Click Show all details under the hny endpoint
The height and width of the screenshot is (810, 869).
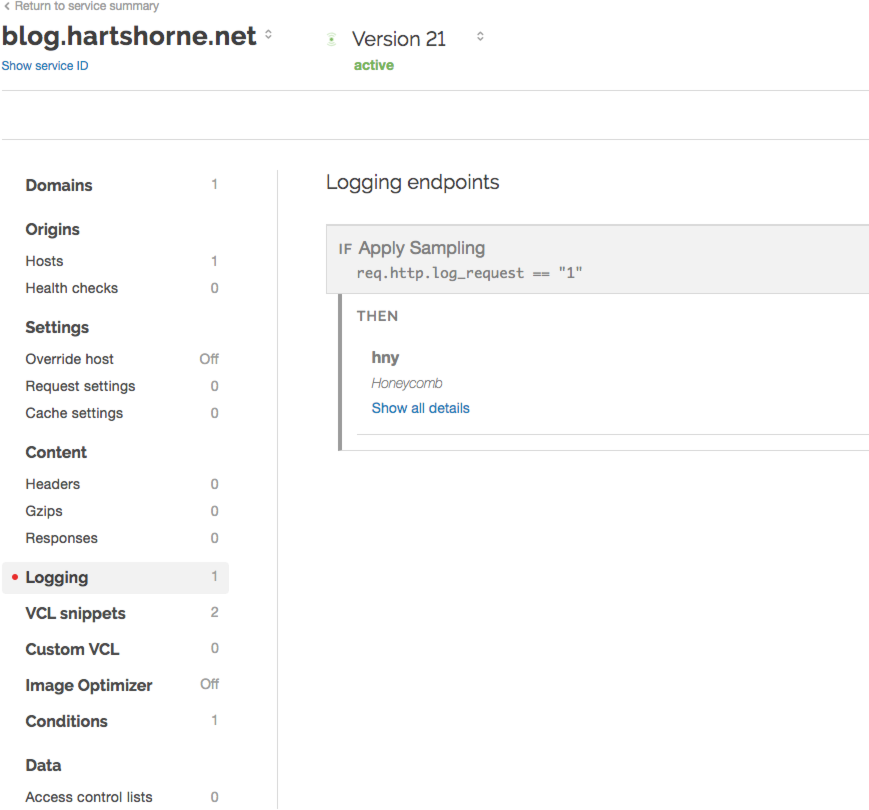pyautogui.click(x=420, y=407)
